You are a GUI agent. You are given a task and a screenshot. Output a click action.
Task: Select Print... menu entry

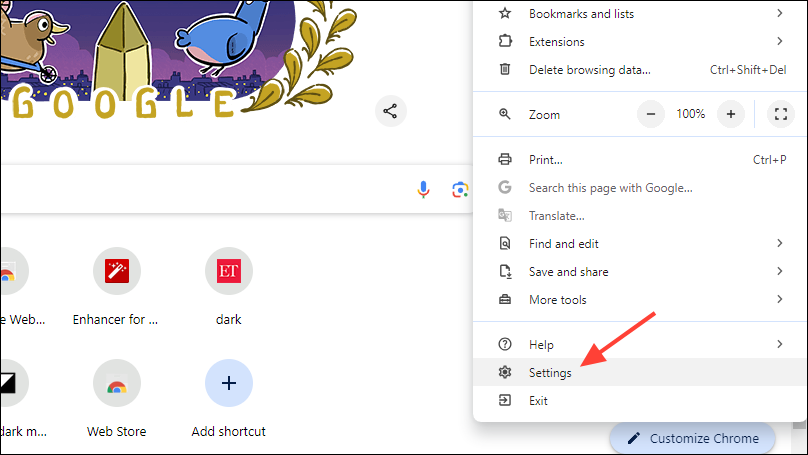pos(639,160)
